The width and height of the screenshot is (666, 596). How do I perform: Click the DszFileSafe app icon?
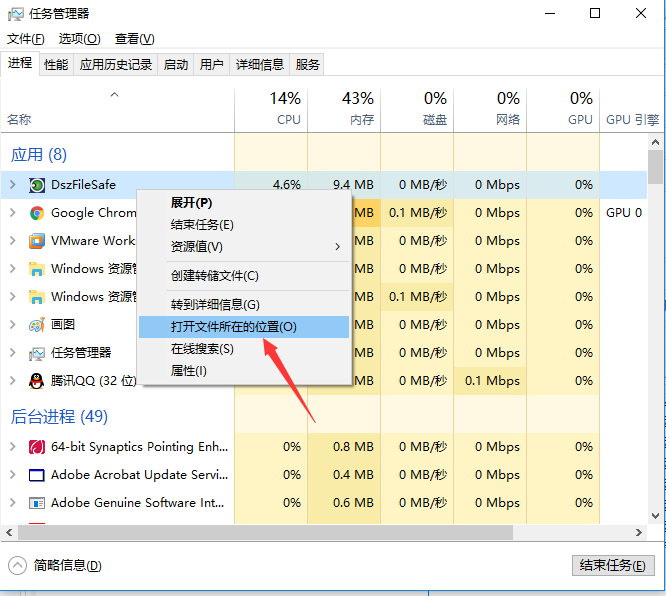click(37, 185)
